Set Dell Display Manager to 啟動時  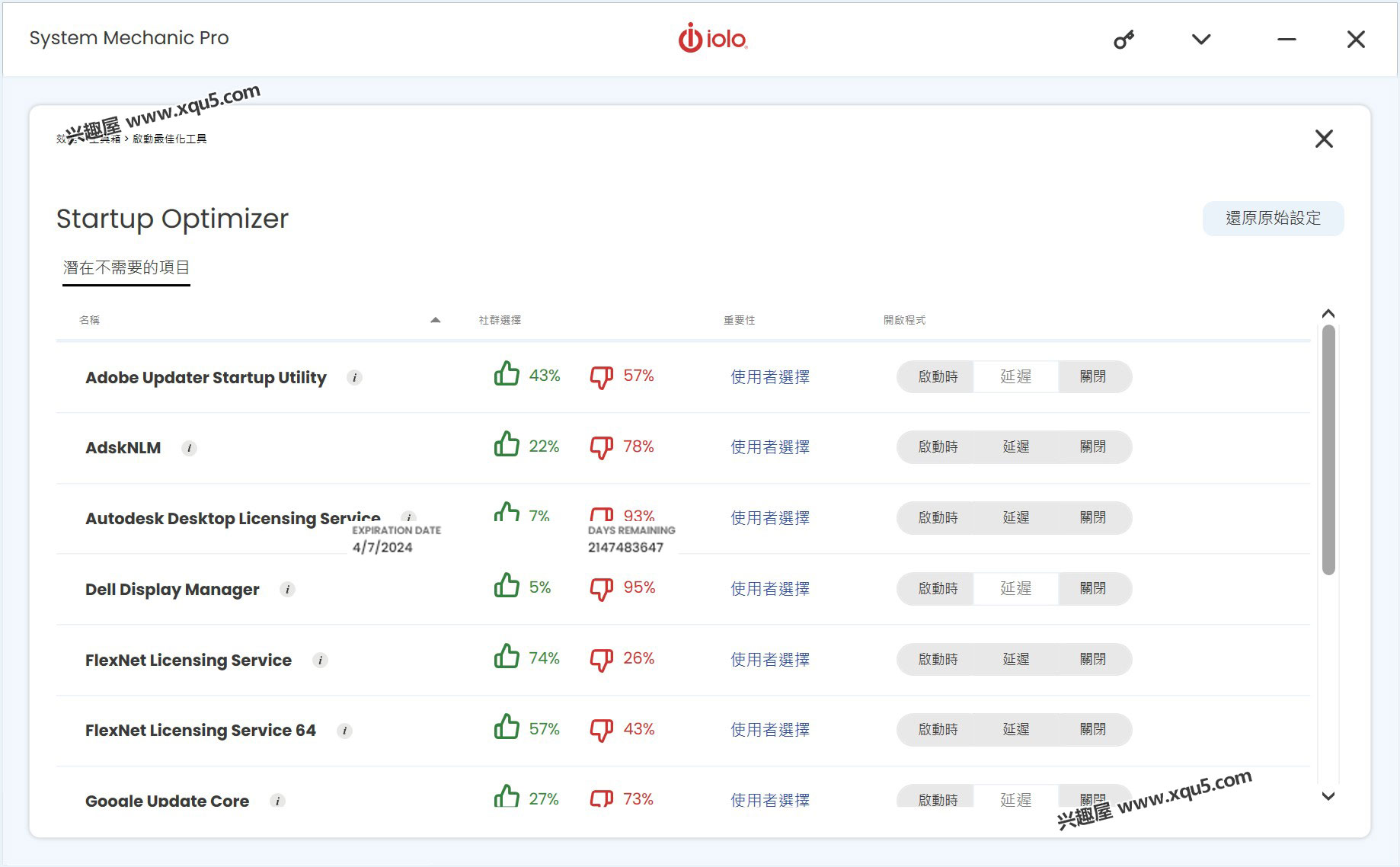(x=938, y=589)
